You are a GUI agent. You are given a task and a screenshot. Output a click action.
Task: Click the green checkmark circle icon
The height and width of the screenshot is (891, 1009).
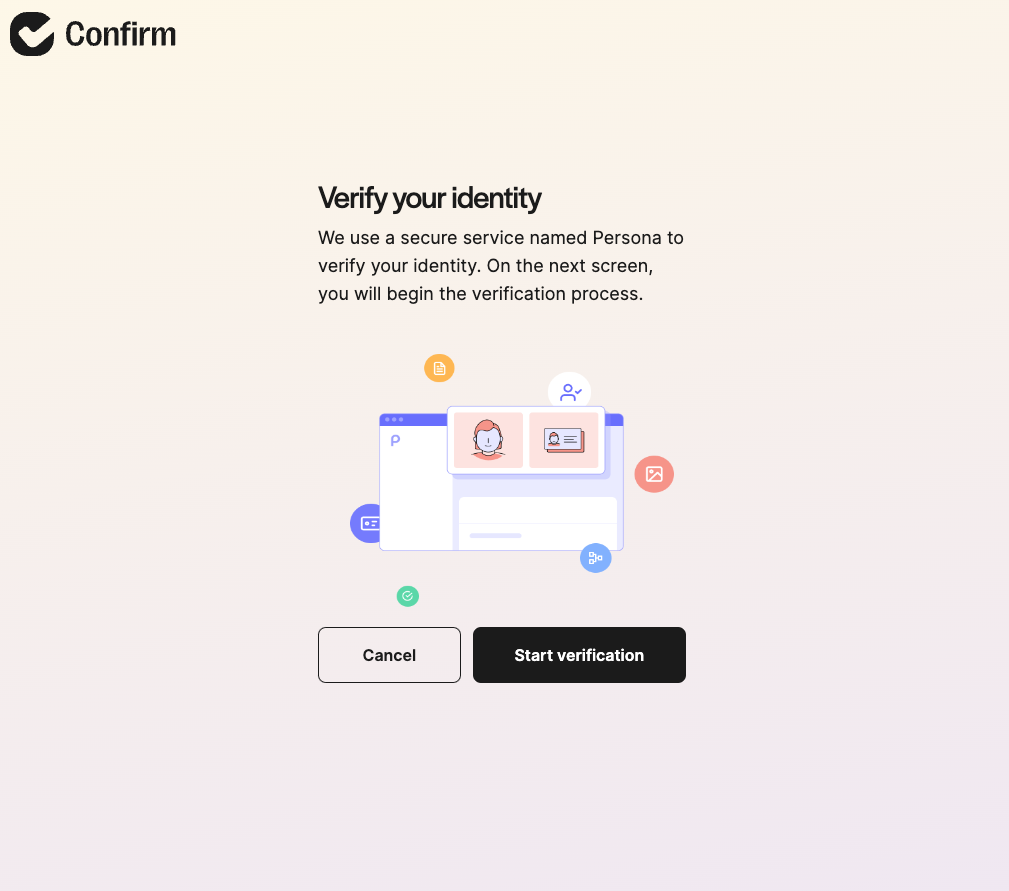[408, 596]
